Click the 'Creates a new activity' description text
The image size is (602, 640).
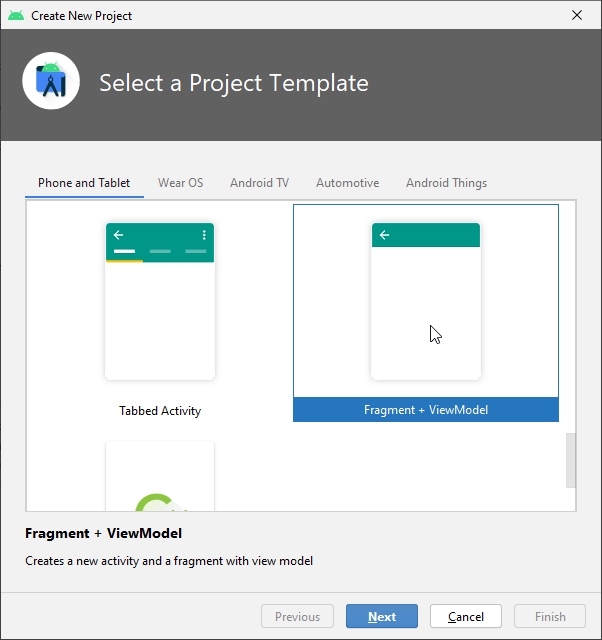click(169, 561)
